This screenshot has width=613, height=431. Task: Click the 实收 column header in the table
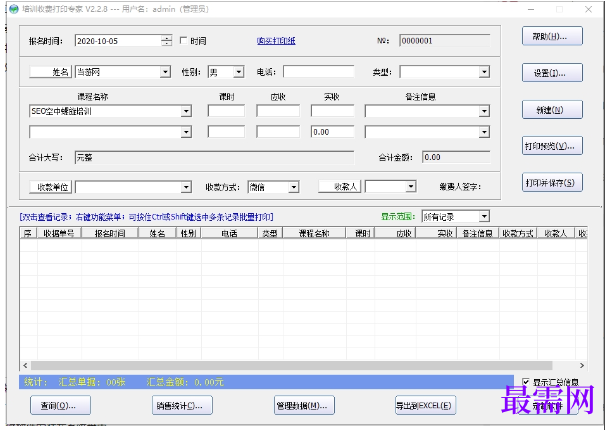(436, 233)
